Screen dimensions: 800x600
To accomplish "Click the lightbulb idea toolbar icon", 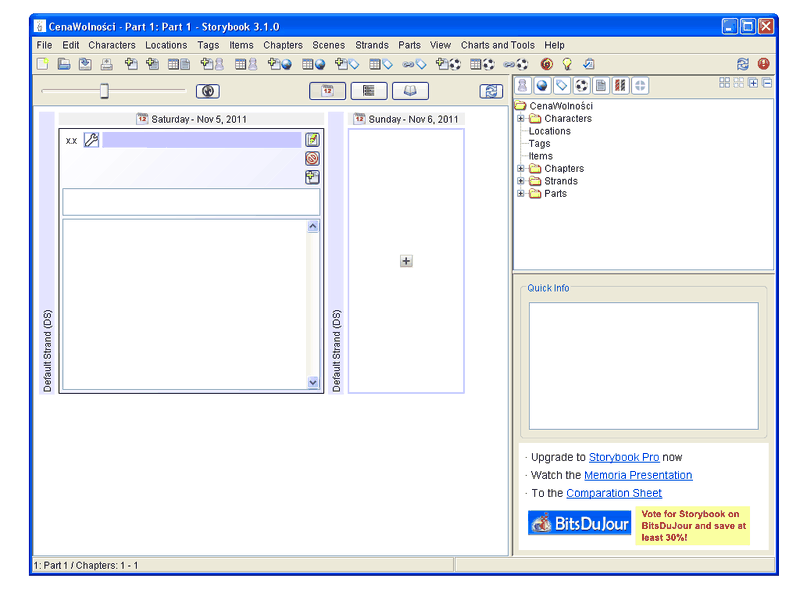I will [x=567, y=64].
